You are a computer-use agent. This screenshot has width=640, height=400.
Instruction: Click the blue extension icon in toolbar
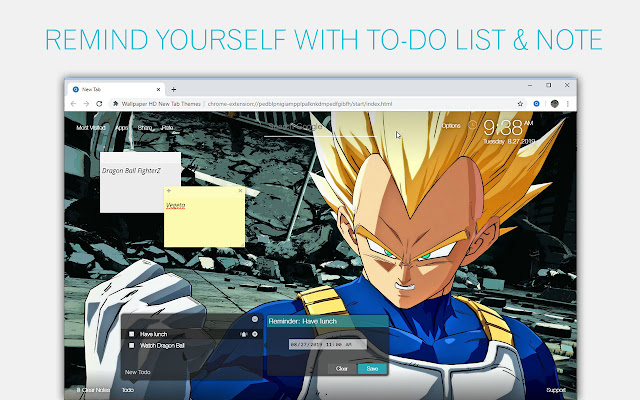click(536, 104)
